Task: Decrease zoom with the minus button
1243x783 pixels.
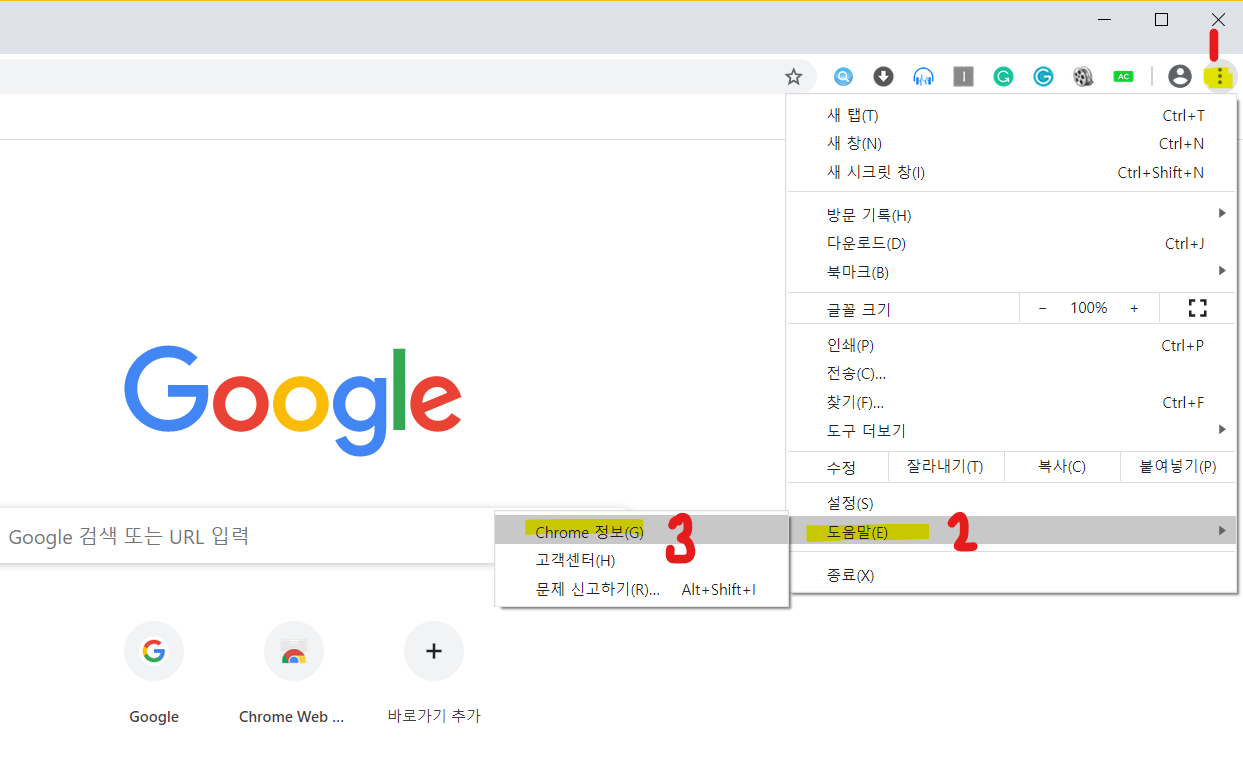Action: (x=1043, y=308)
